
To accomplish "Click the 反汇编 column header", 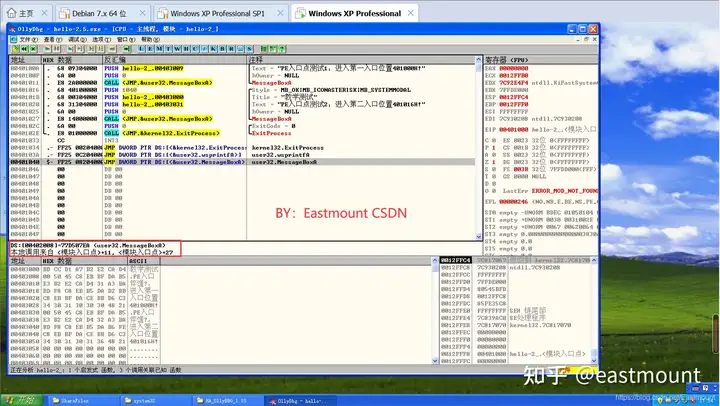I will click(174, 60).
